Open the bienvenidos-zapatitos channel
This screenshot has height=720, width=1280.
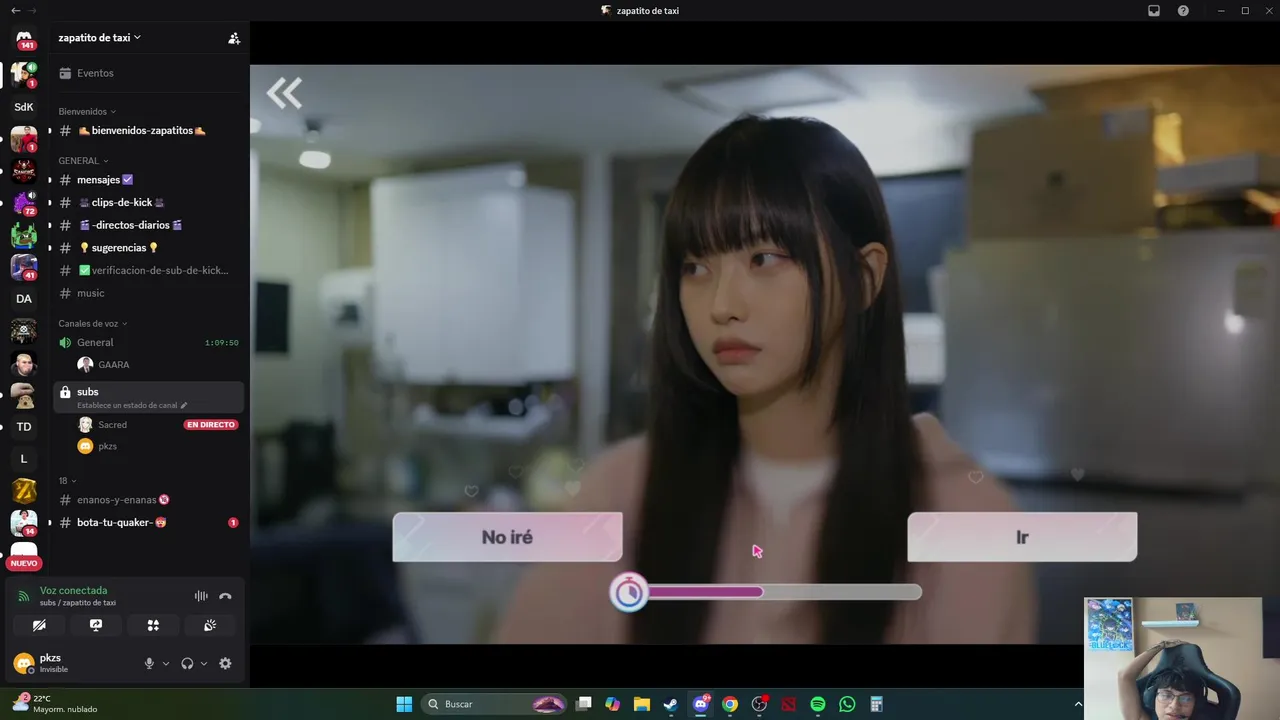[148, 131]
